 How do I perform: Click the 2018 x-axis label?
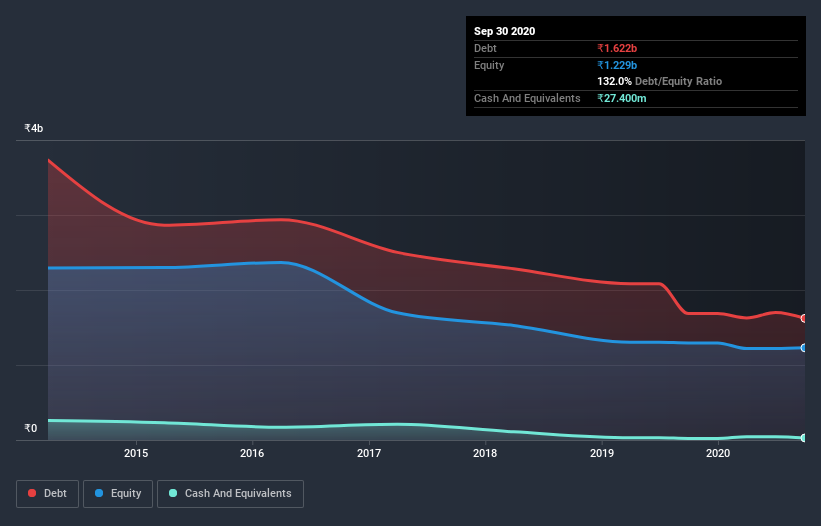[x=485, y=453]
